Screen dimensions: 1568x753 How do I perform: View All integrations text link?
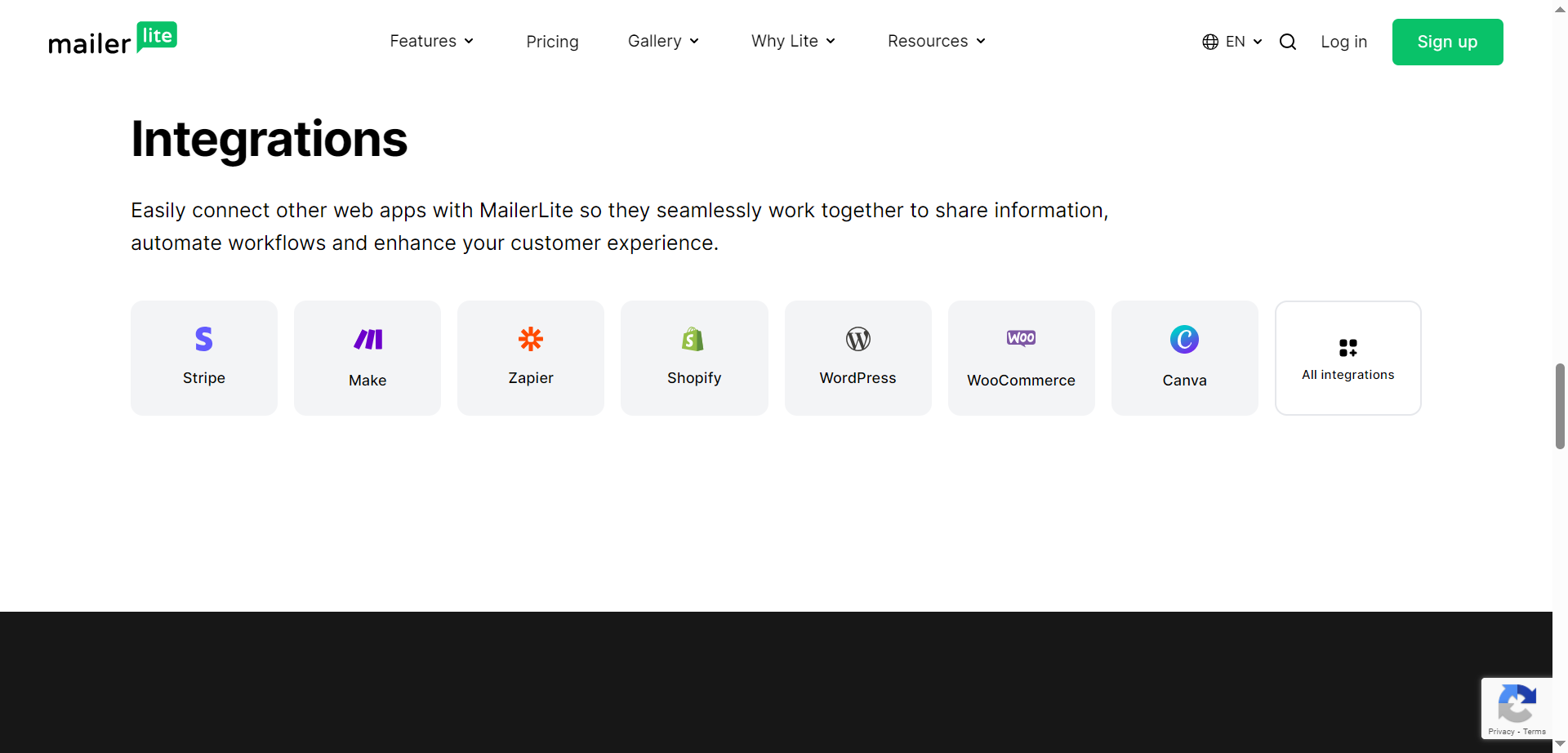[x=1348, y=375]
